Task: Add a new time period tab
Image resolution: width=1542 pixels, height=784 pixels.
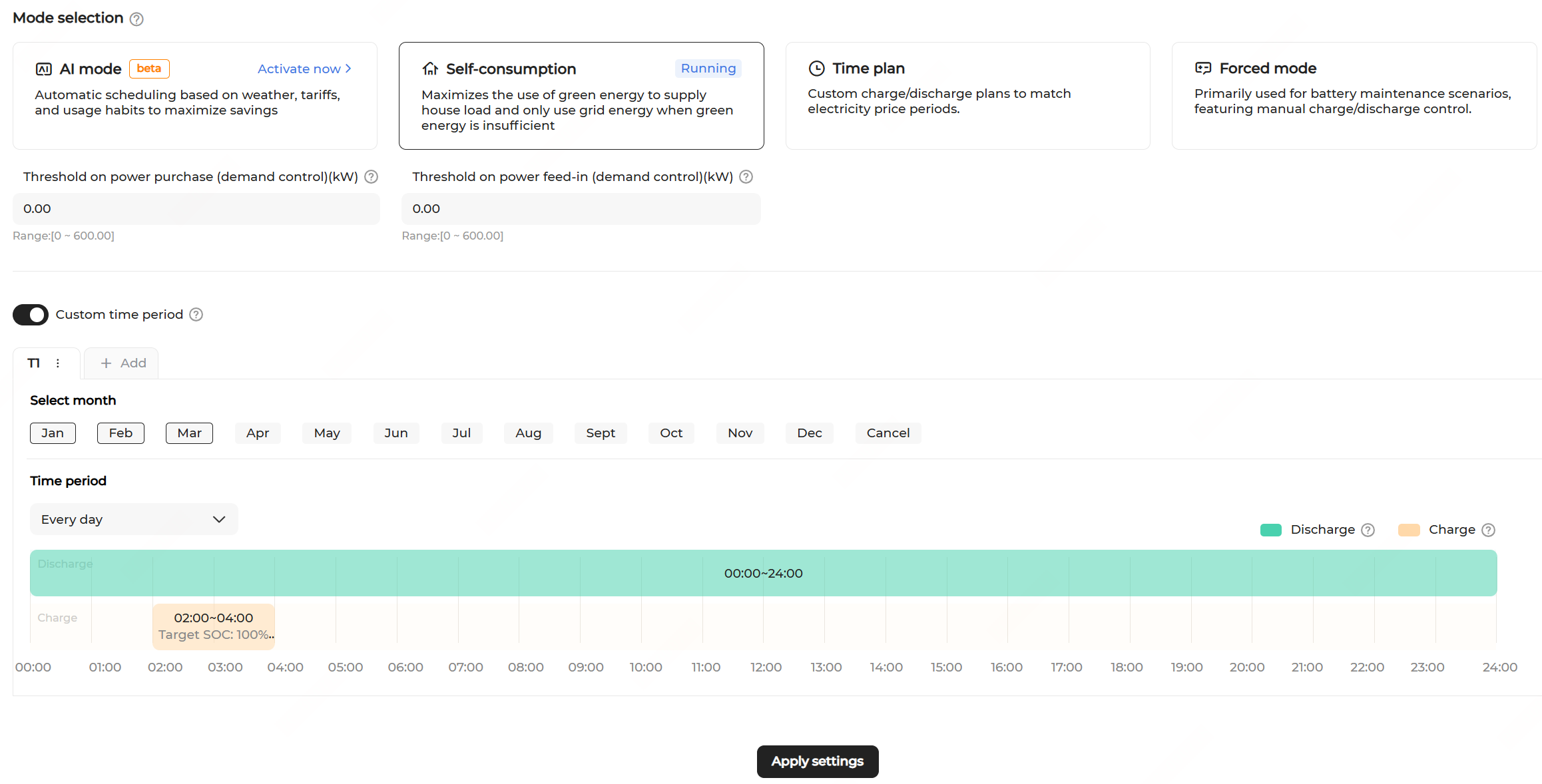Action: 123,363
